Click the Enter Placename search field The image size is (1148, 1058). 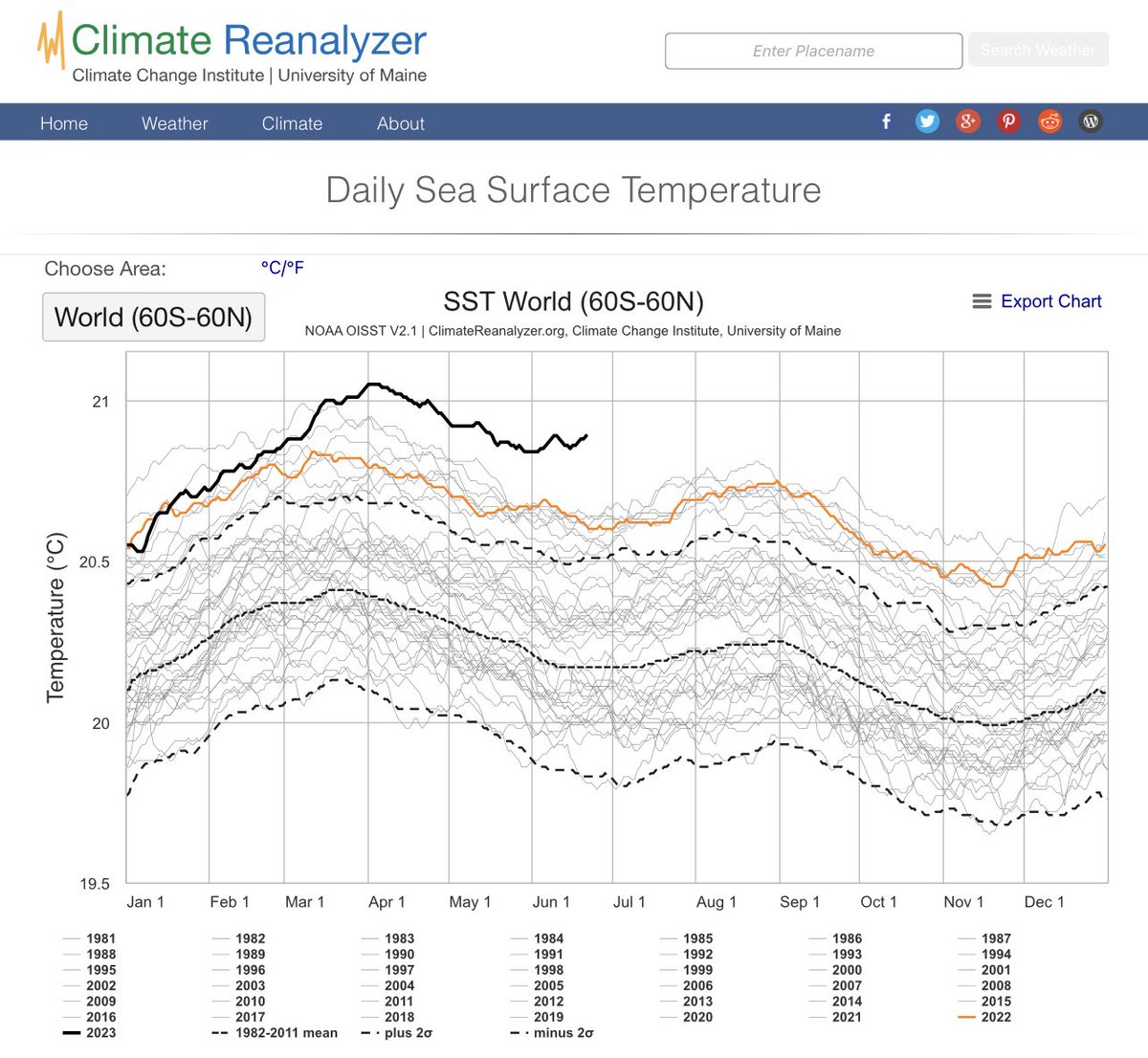pyautogui.click(x=814, y=51)
